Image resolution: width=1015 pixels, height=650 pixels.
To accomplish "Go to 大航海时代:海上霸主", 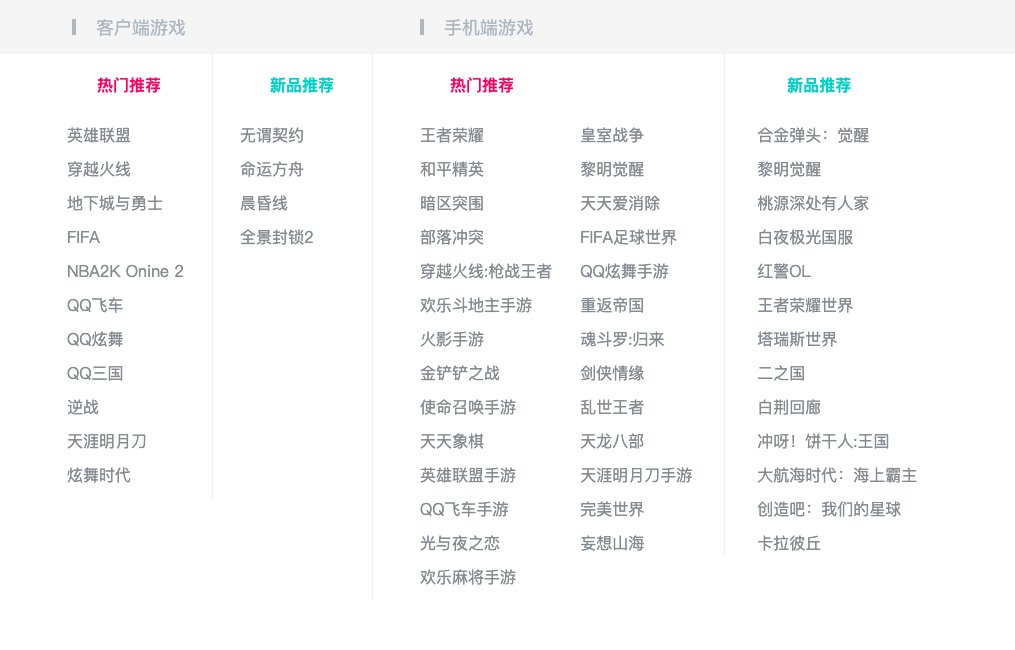I will tap(837, 475).
